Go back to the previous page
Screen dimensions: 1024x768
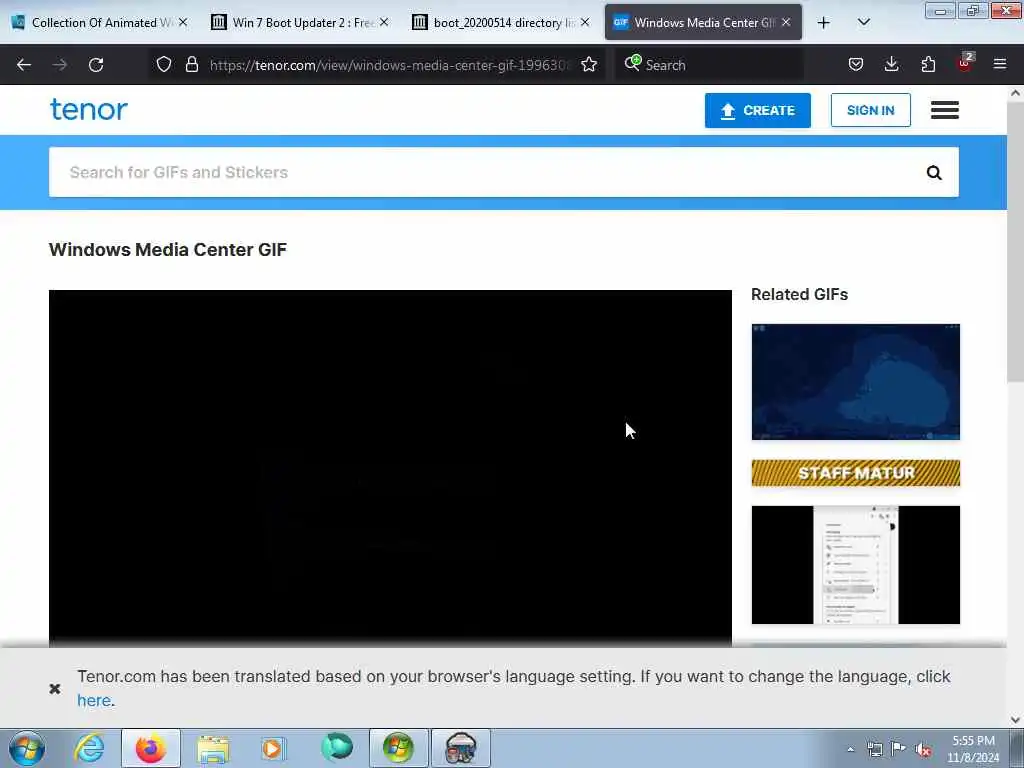(24, 65)
